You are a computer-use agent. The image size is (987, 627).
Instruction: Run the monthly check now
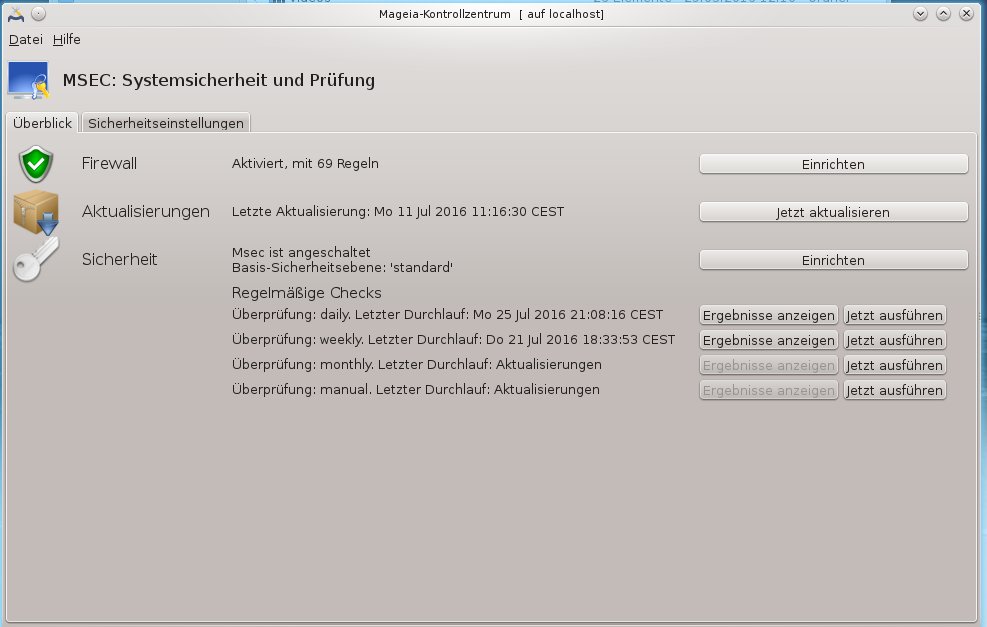coord(894,366)
